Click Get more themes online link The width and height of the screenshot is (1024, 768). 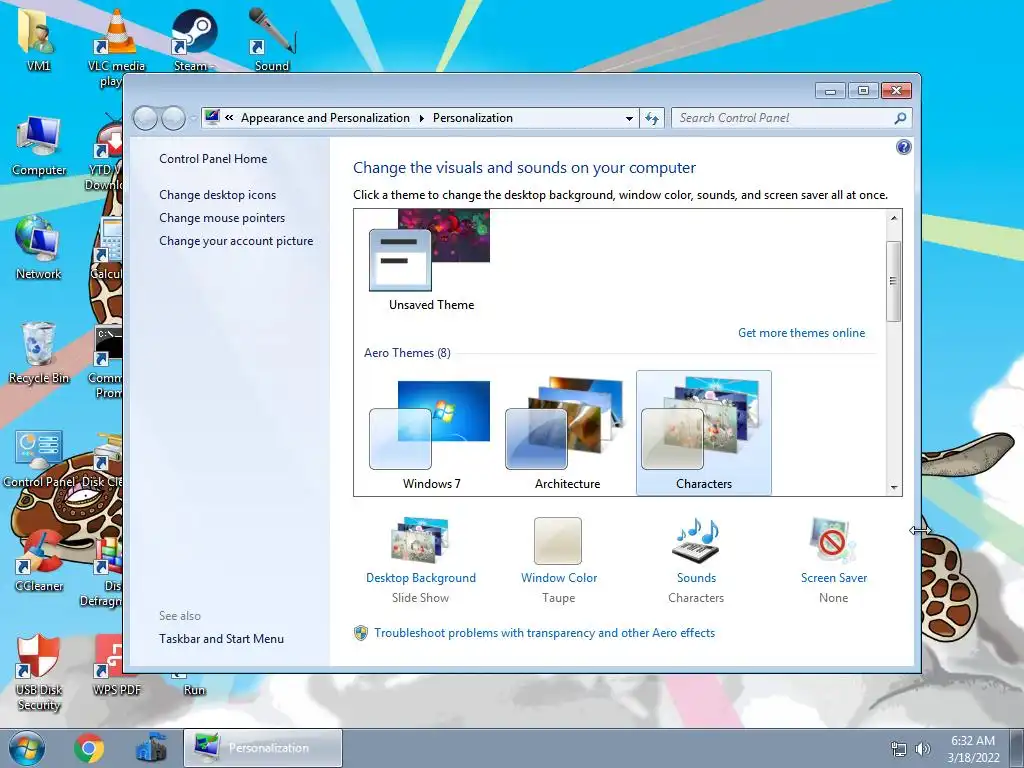[x=801, y=333]
